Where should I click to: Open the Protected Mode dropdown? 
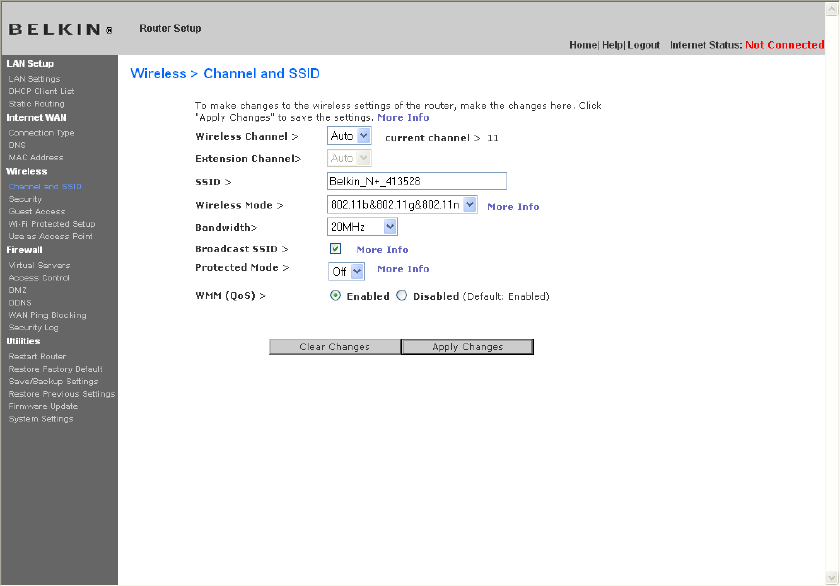click(347, 272)
